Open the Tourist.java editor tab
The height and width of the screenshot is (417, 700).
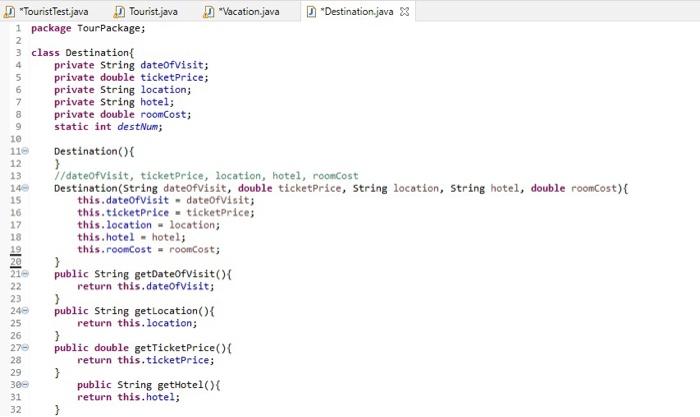[x=146, y=11]
